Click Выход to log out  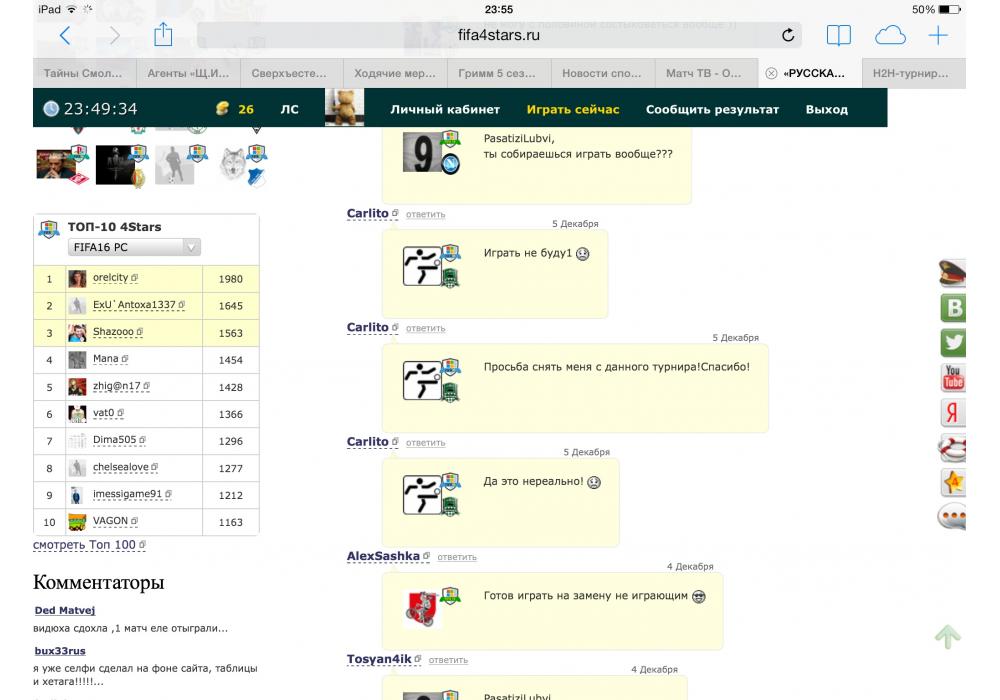[827, 109]
